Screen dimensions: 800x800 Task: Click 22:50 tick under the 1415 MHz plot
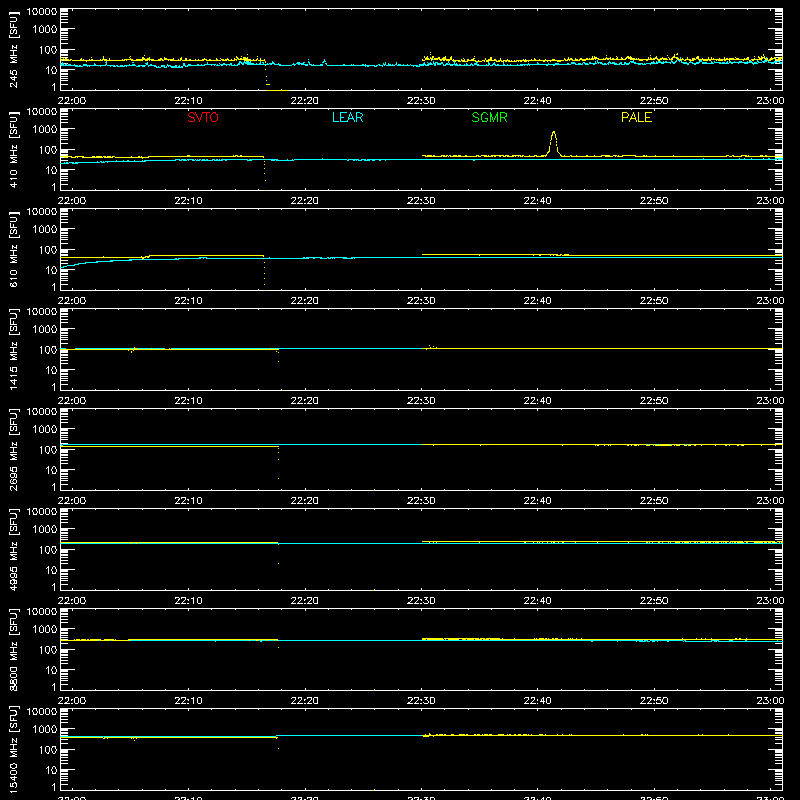[654, 401]
